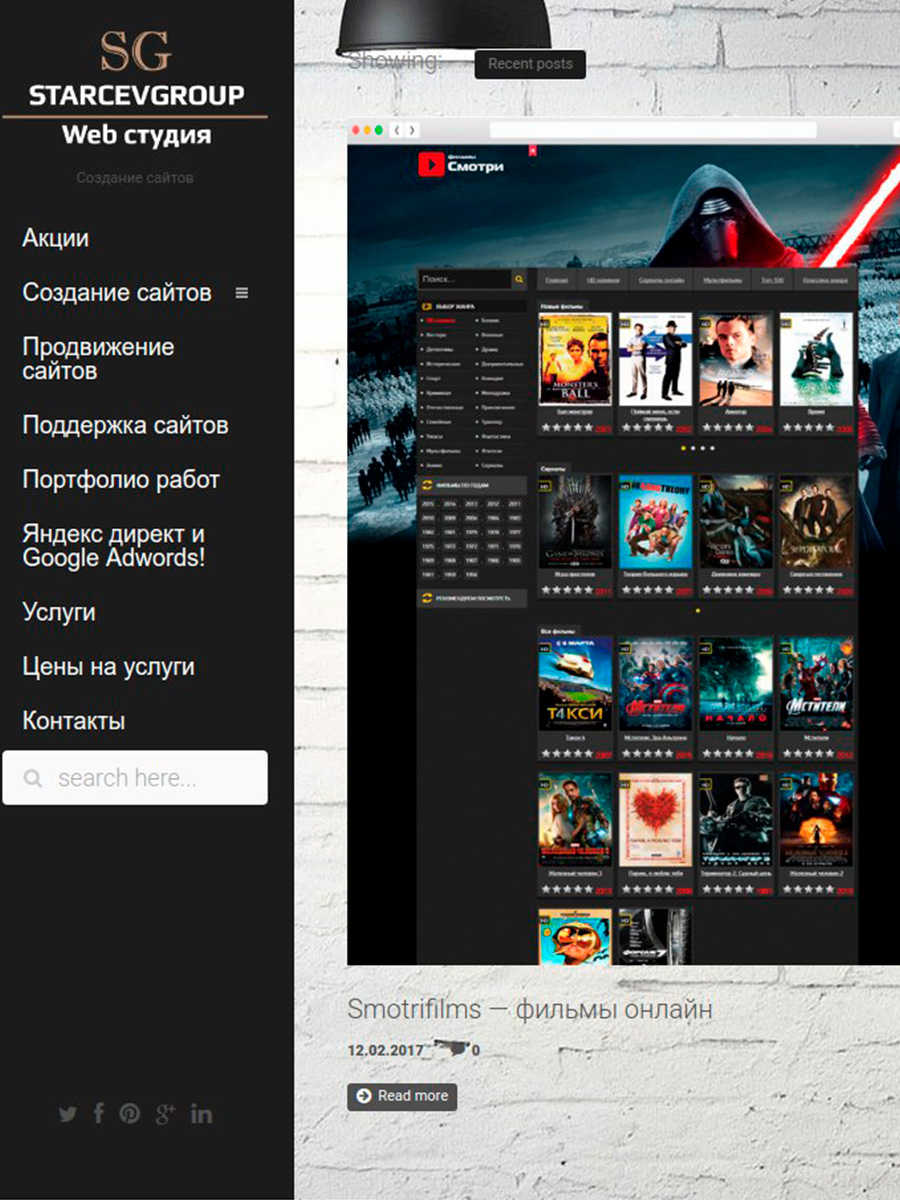
Task: Open Цены на услуги page
Action: [x=108, y=667]
